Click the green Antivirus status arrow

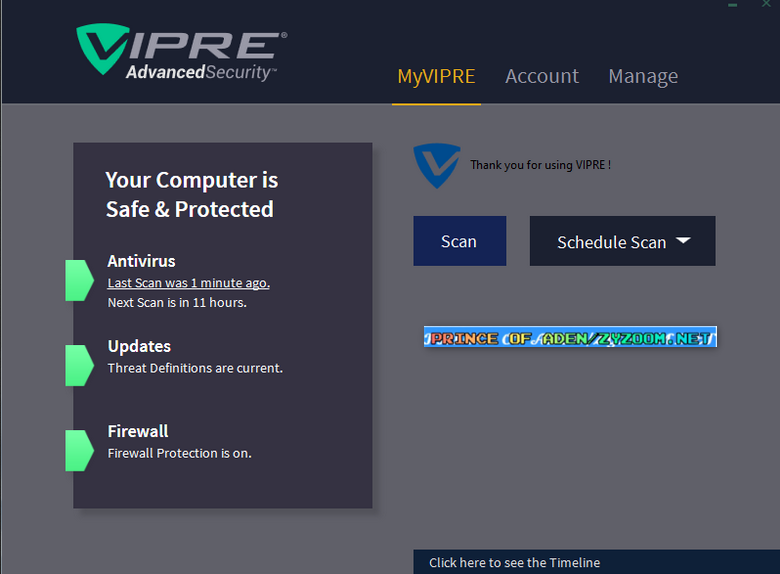click(x=80, y=281)
